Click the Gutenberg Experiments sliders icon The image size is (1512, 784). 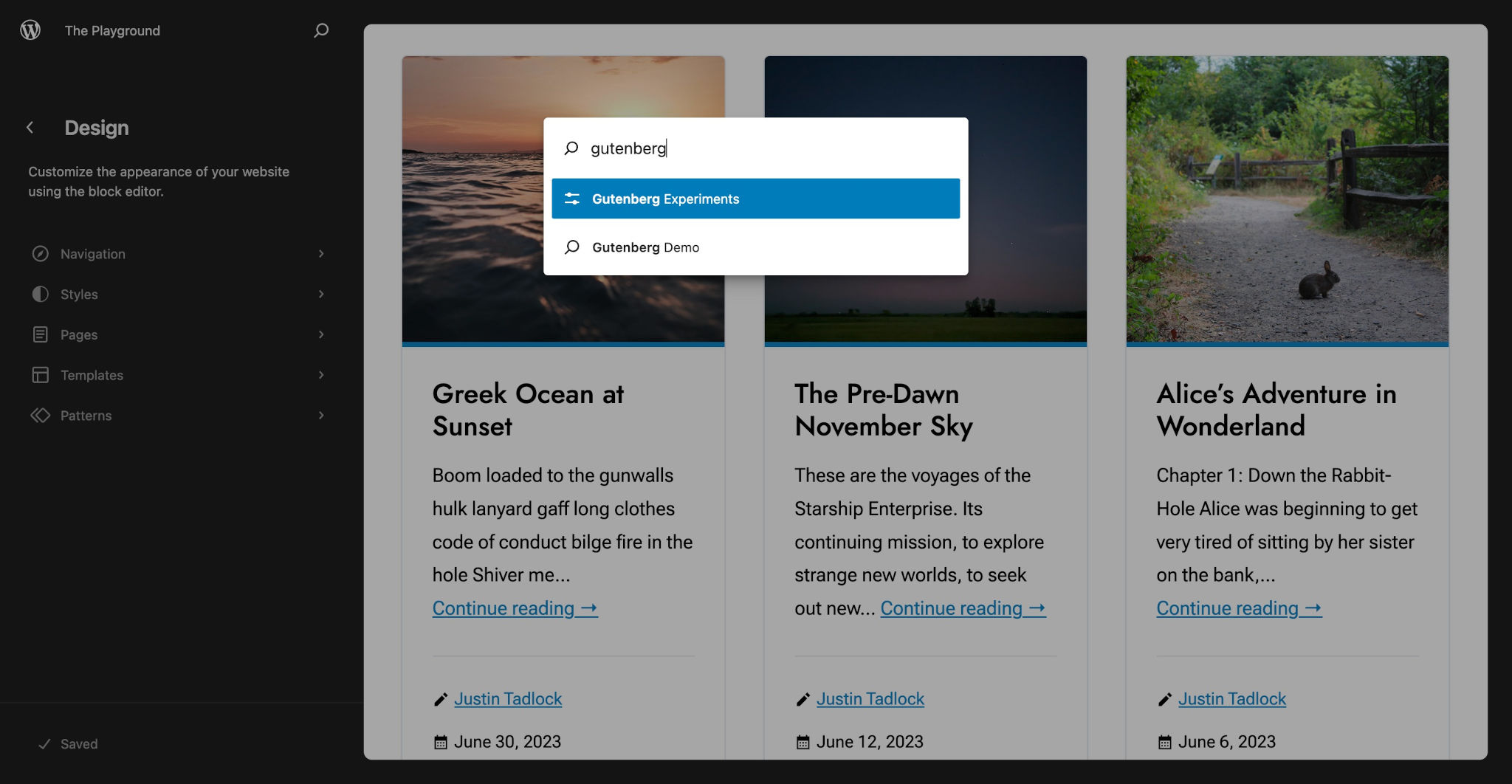[x=572, y=199]
